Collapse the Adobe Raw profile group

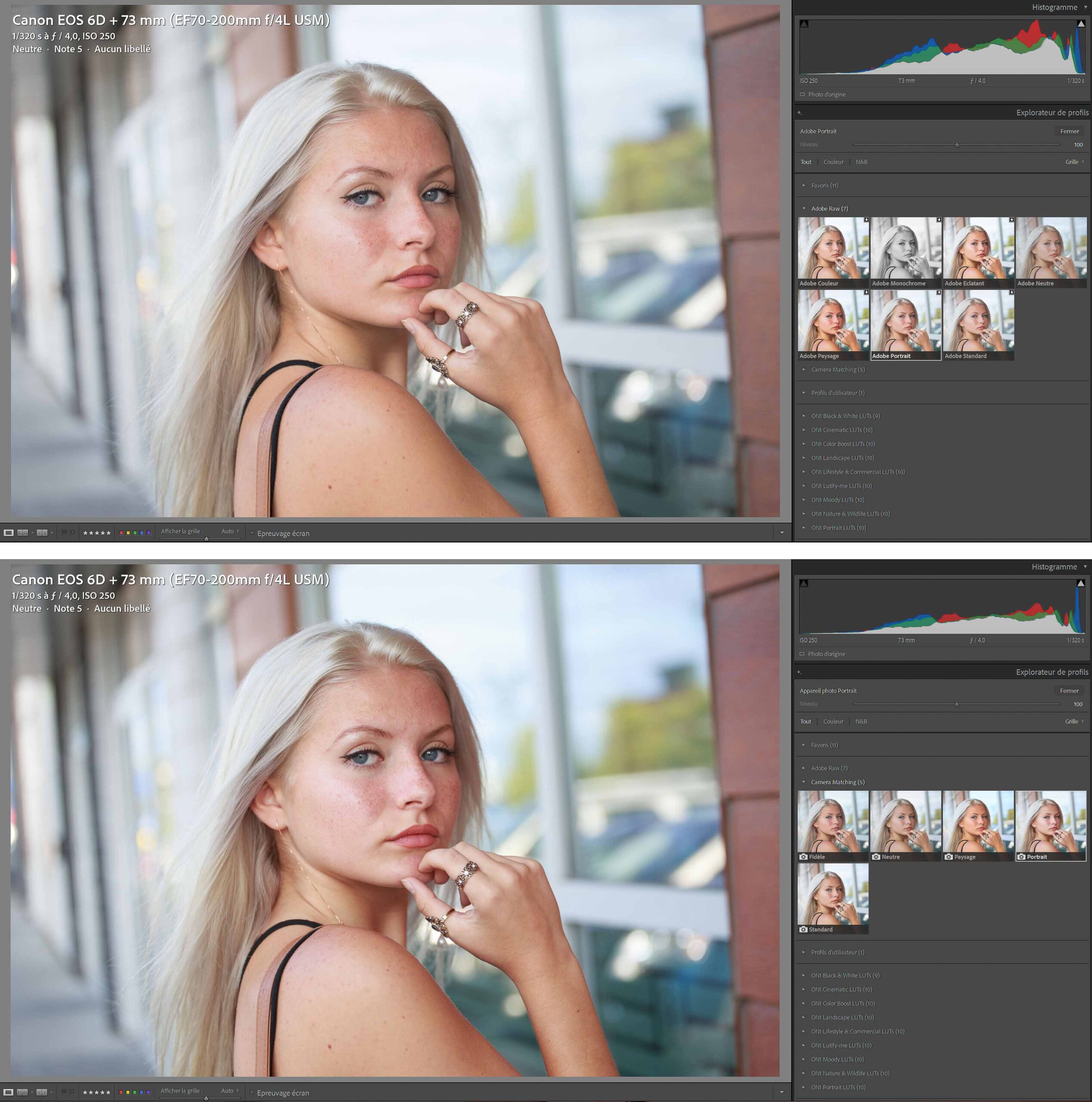804,209
